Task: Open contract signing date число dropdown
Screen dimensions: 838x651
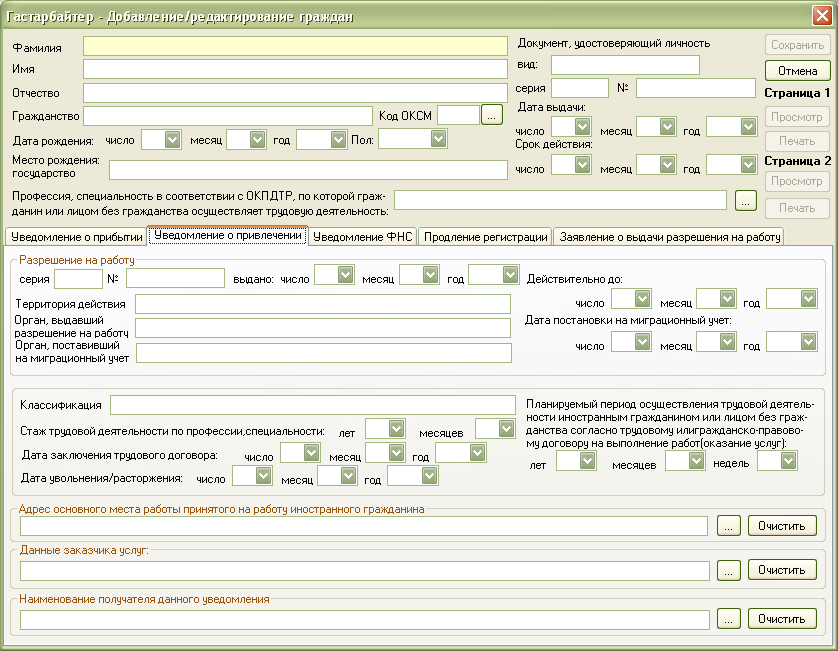Action: 312,453
